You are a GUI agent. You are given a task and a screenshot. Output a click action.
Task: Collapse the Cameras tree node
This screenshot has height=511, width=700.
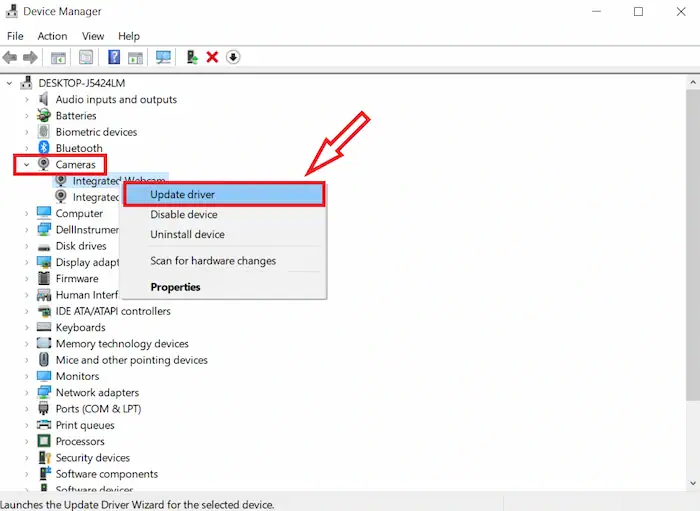27,165
